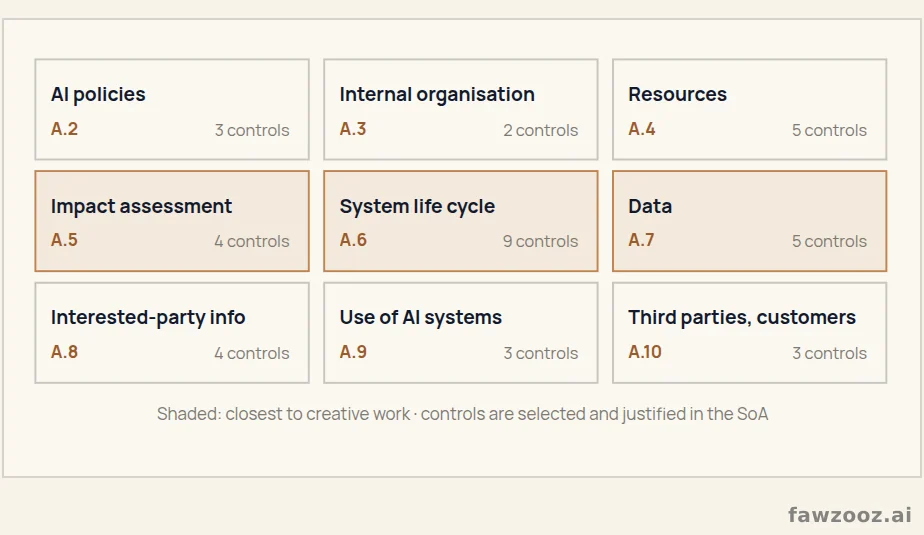Click the A.2 code label
This screenshot has height=535, width=924.
click(64, 129)
